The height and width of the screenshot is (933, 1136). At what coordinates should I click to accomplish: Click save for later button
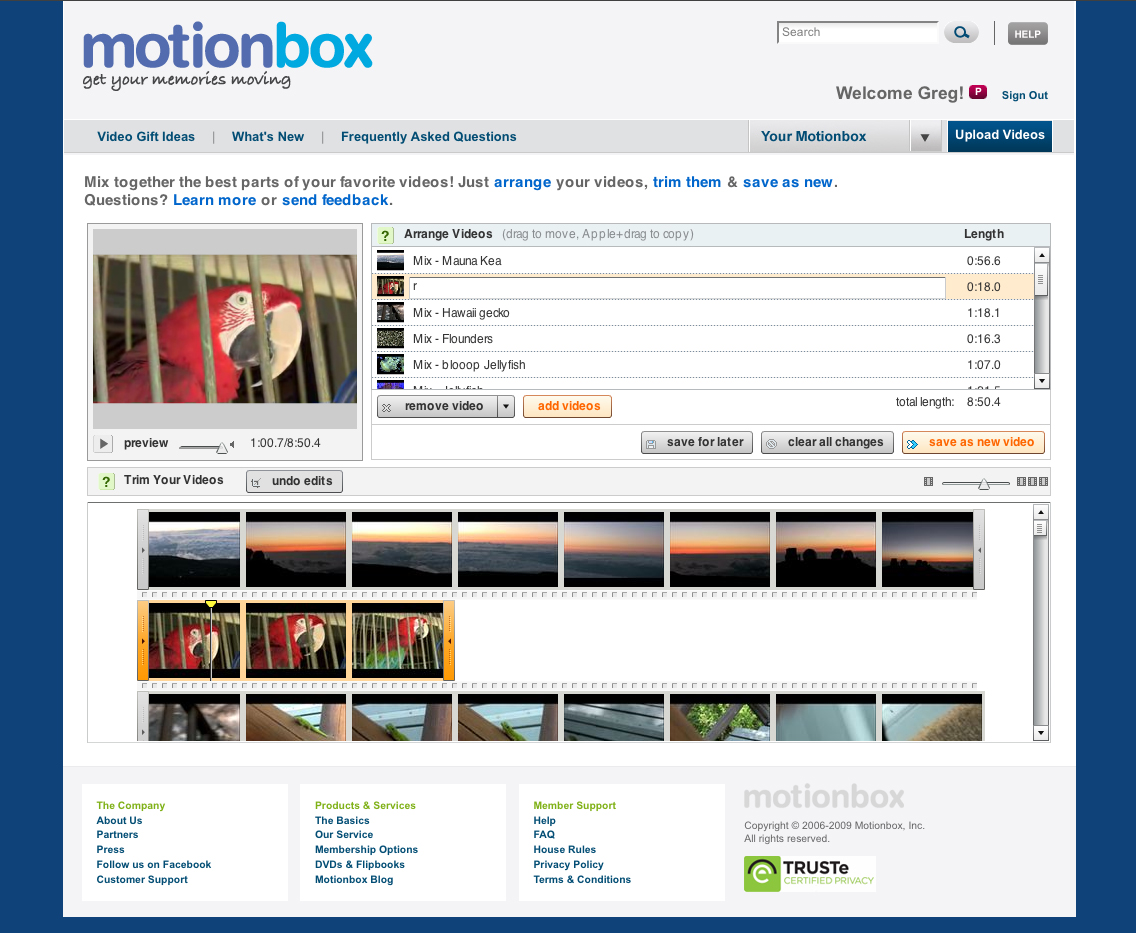tap(697, 443)
